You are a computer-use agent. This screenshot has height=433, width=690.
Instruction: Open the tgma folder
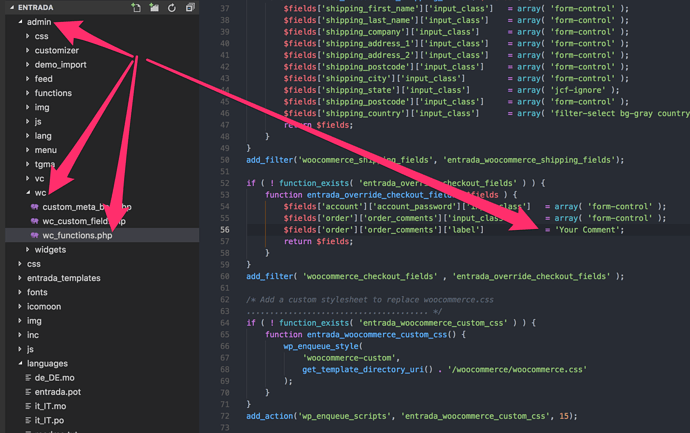(45, 164)
